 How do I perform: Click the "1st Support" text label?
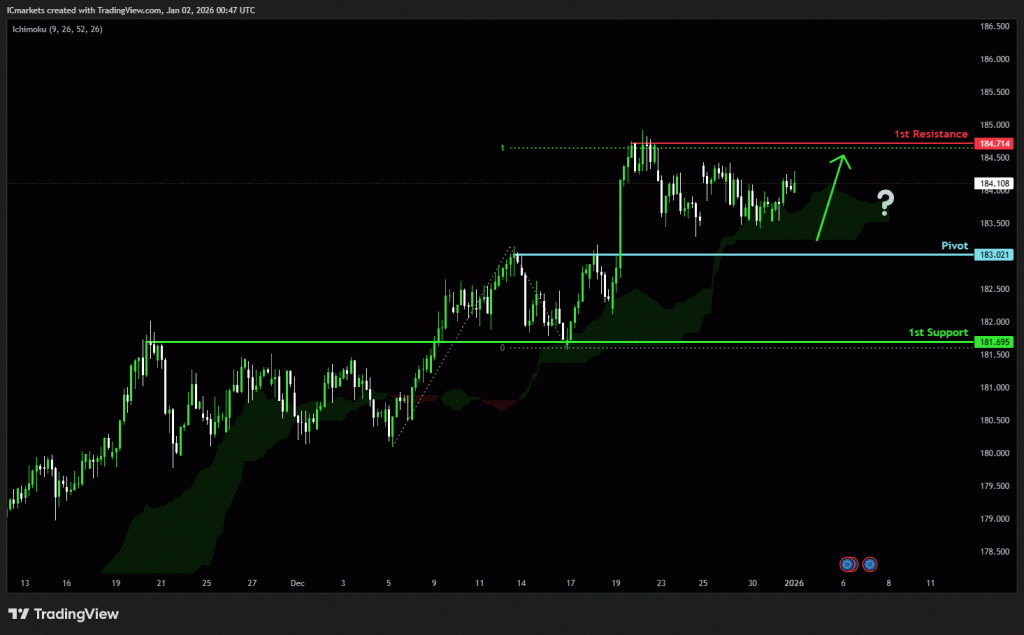938,331
